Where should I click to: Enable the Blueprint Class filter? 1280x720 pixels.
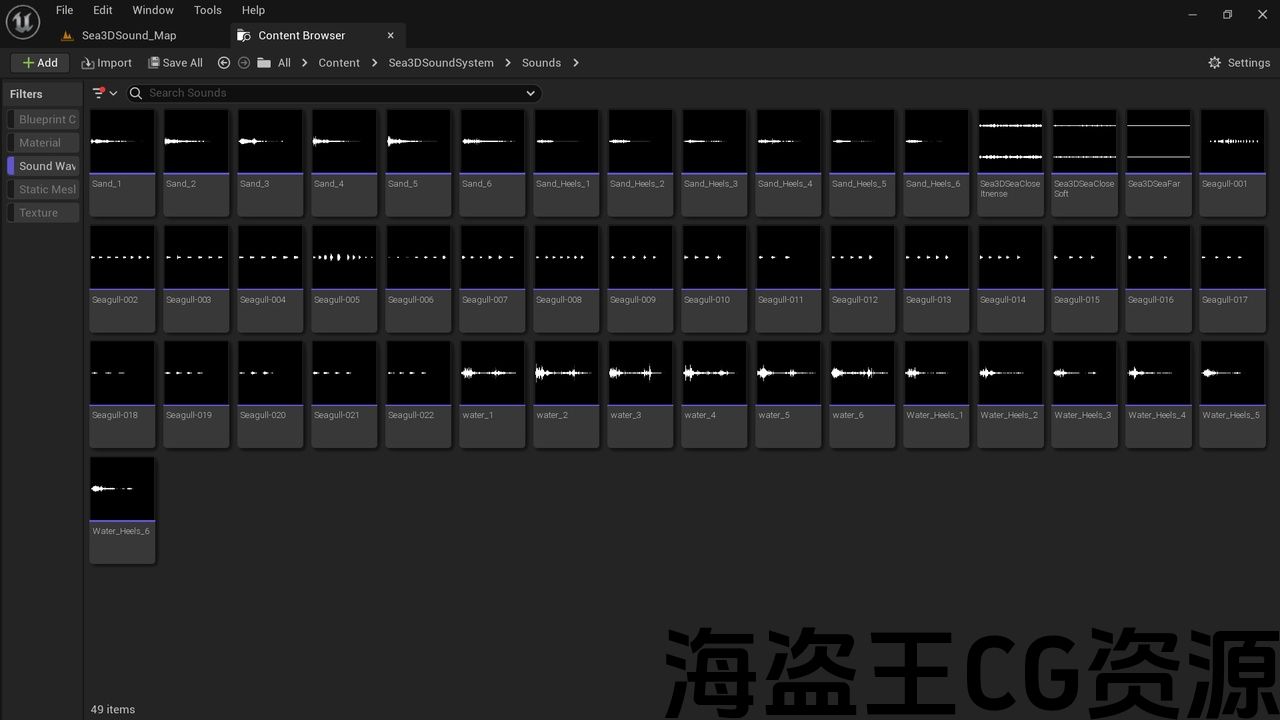44,119
